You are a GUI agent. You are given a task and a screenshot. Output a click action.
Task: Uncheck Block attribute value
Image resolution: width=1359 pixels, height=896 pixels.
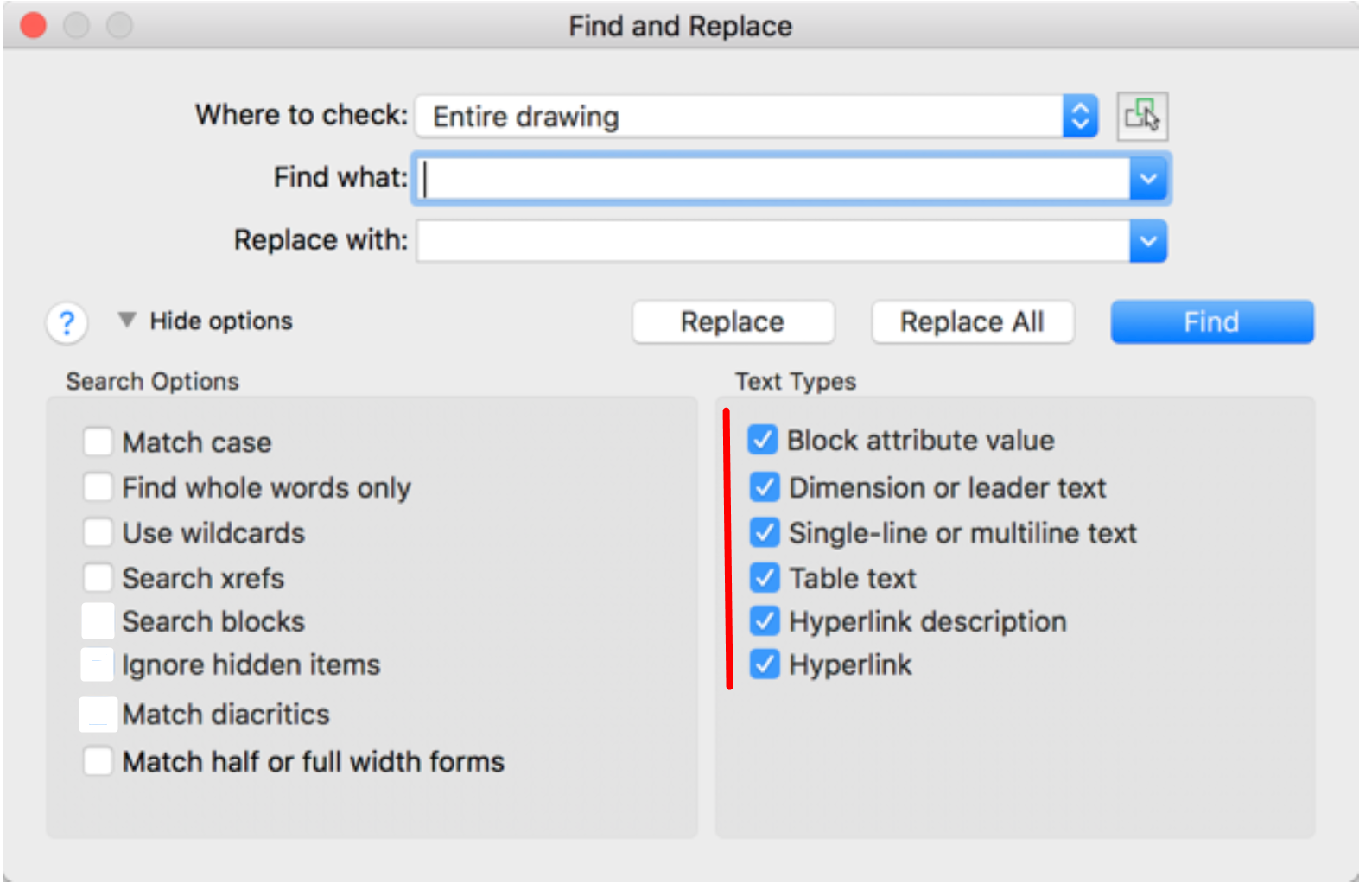[764, 440]
